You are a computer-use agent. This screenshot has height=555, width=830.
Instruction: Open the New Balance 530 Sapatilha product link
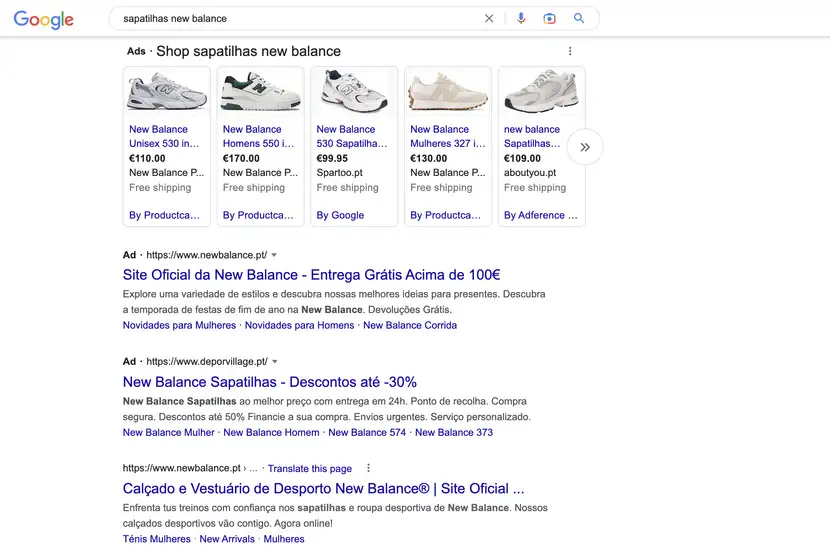pyautogui.click(x=352, y=136)
